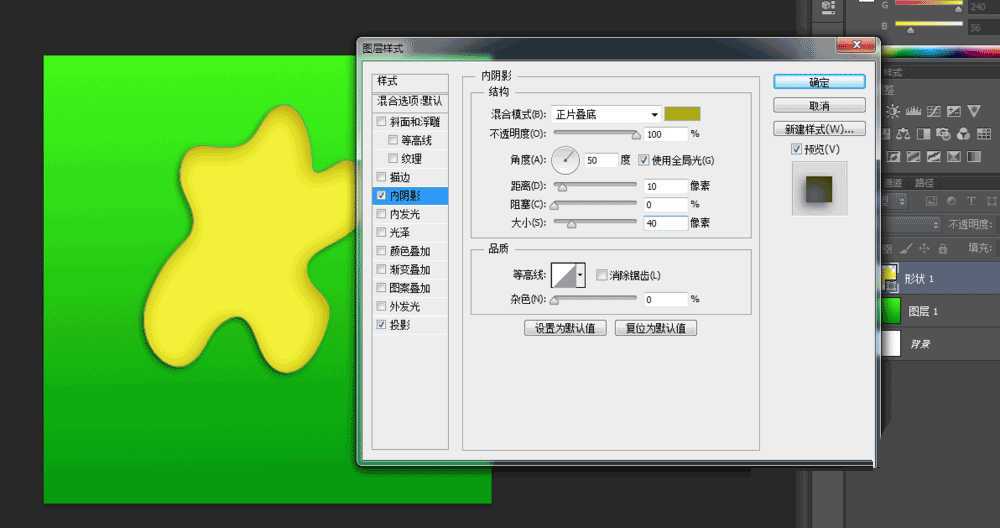Add a Vibrance adjustment (triangle icon)
Viewport: 1000px width, 528px height.
(x=974, y=111)
